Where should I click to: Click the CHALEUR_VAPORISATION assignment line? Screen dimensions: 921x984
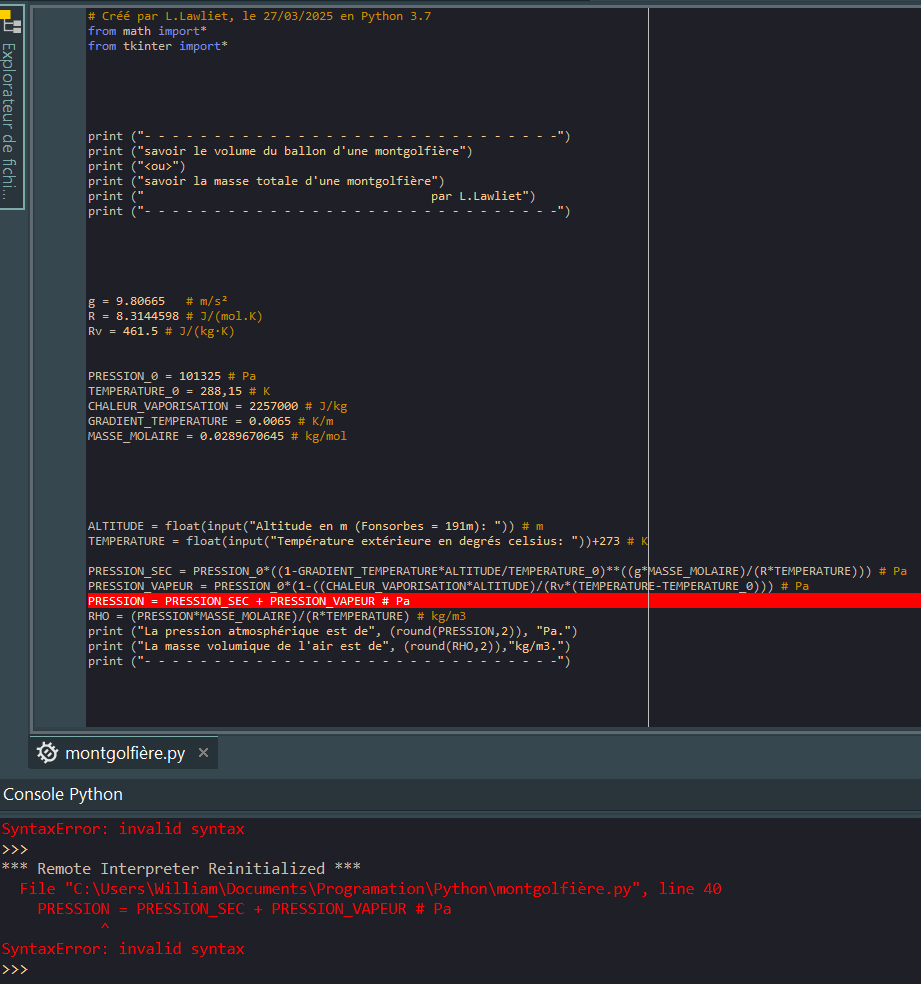click(217, 407)
